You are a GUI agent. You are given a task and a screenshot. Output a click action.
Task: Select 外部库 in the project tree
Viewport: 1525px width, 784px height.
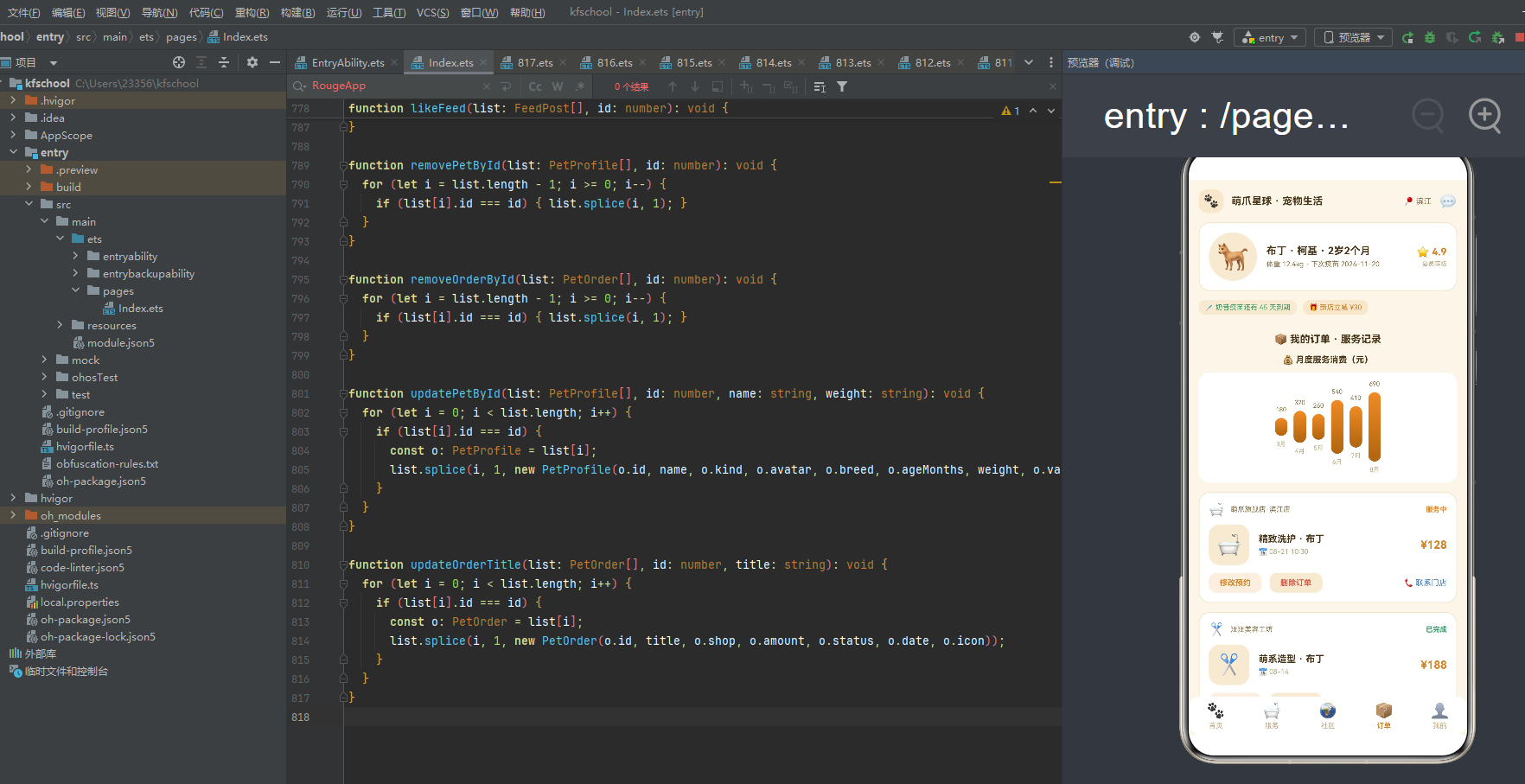pos(41,653)
